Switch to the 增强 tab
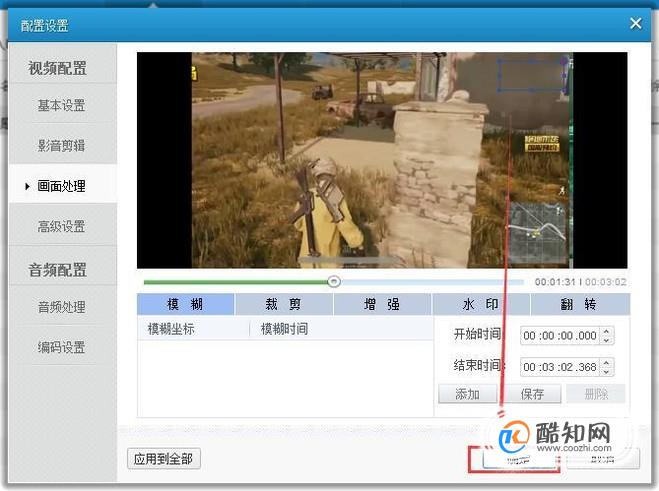 (x=382, y=304)
